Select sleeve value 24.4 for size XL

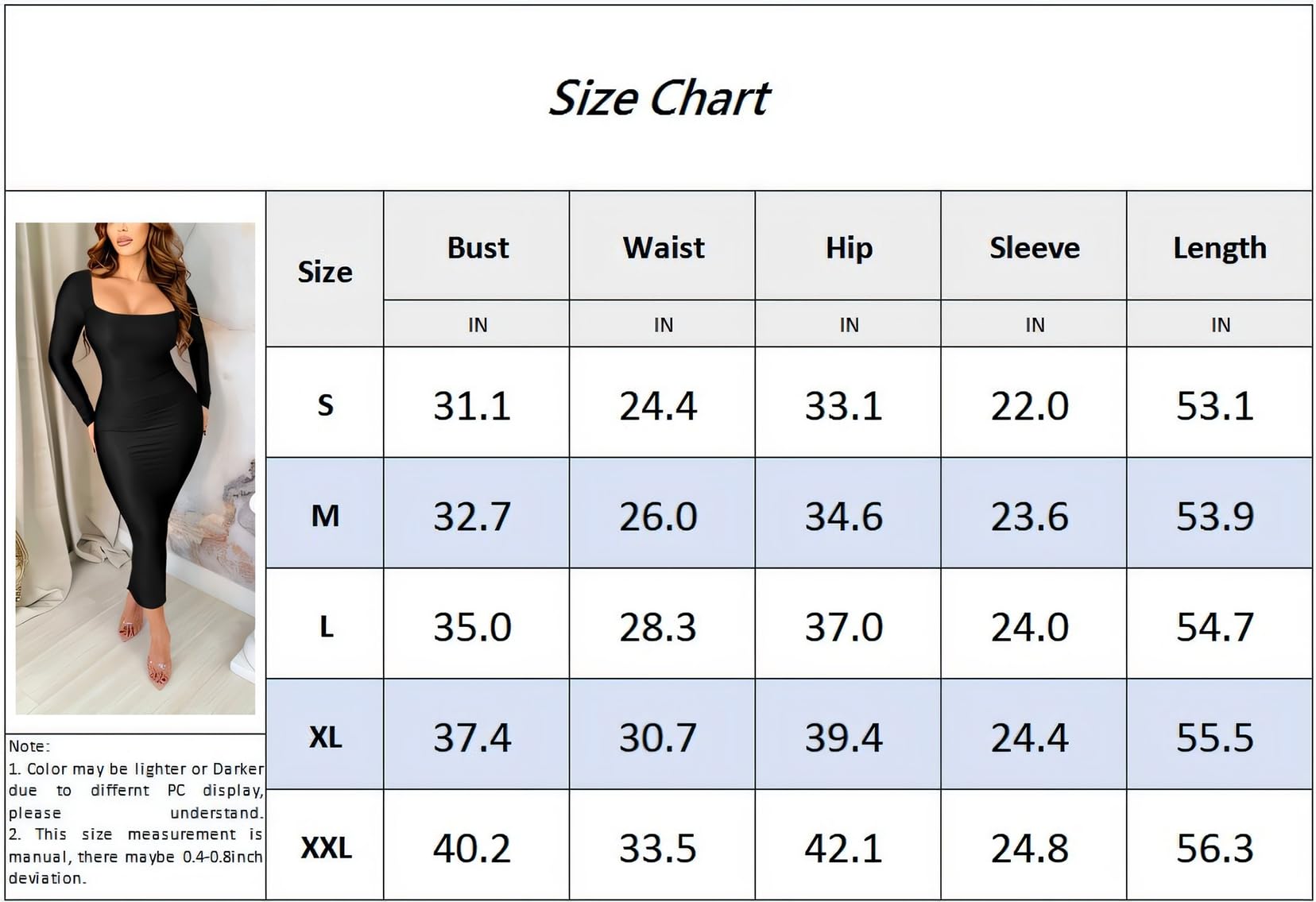[1029, 737]
